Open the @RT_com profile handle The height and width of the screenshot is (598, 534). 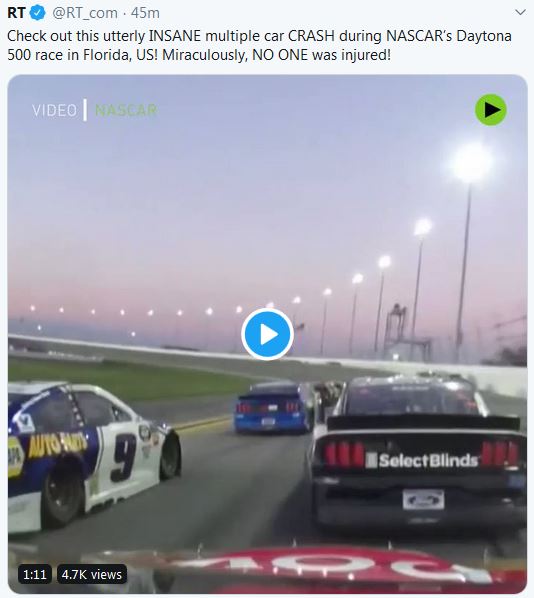click(x=85, y=13)
